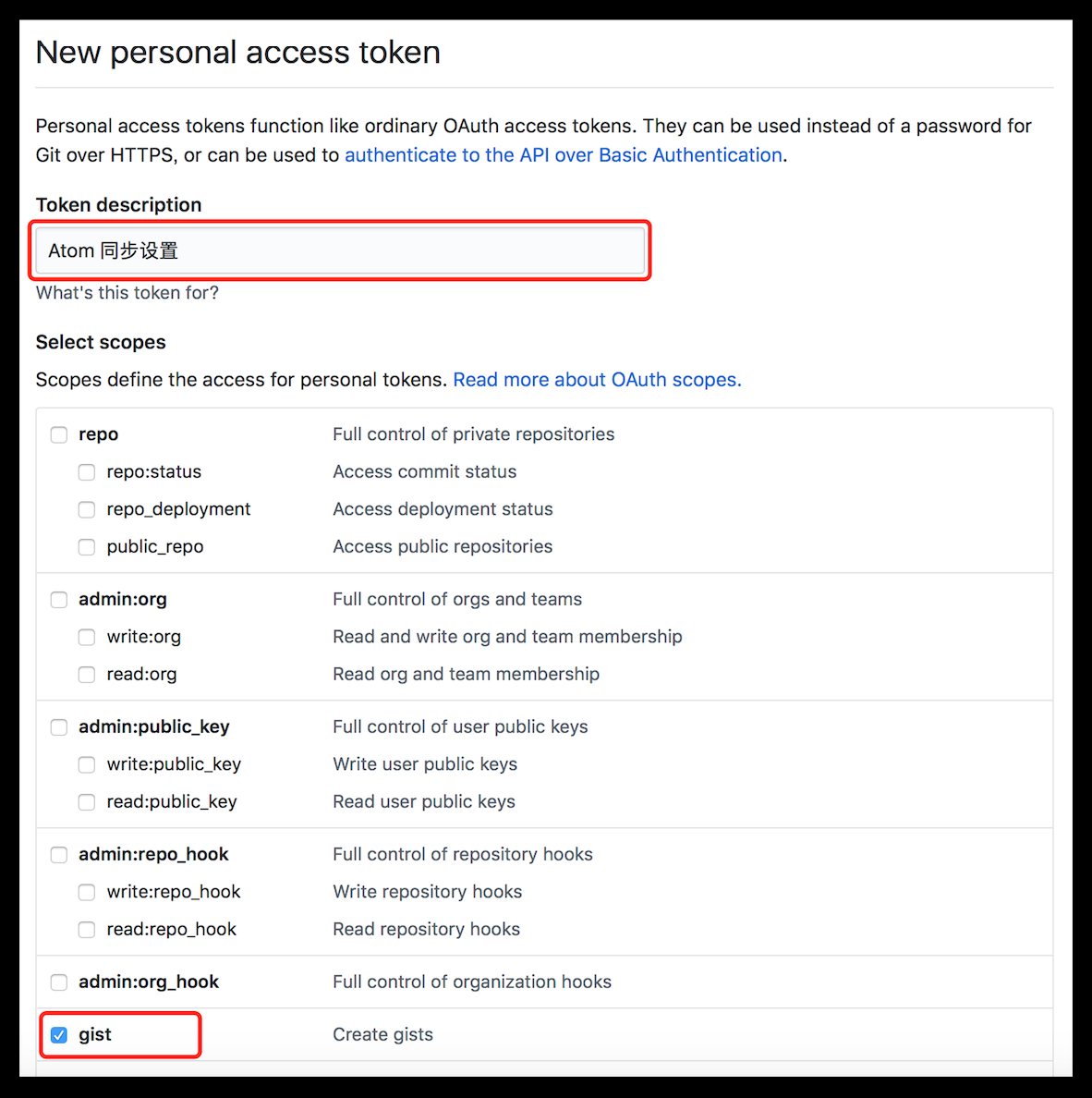Check the admin:public_key scope

(x=58, y=727)
